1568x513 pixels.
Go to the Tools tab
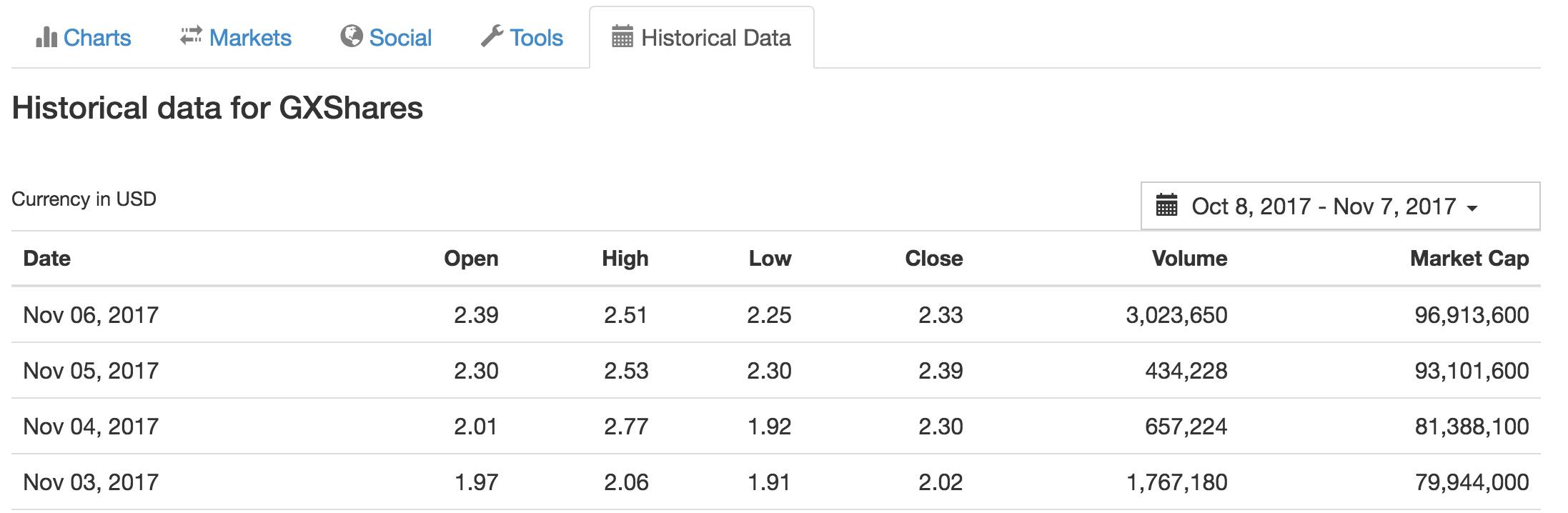536,37
